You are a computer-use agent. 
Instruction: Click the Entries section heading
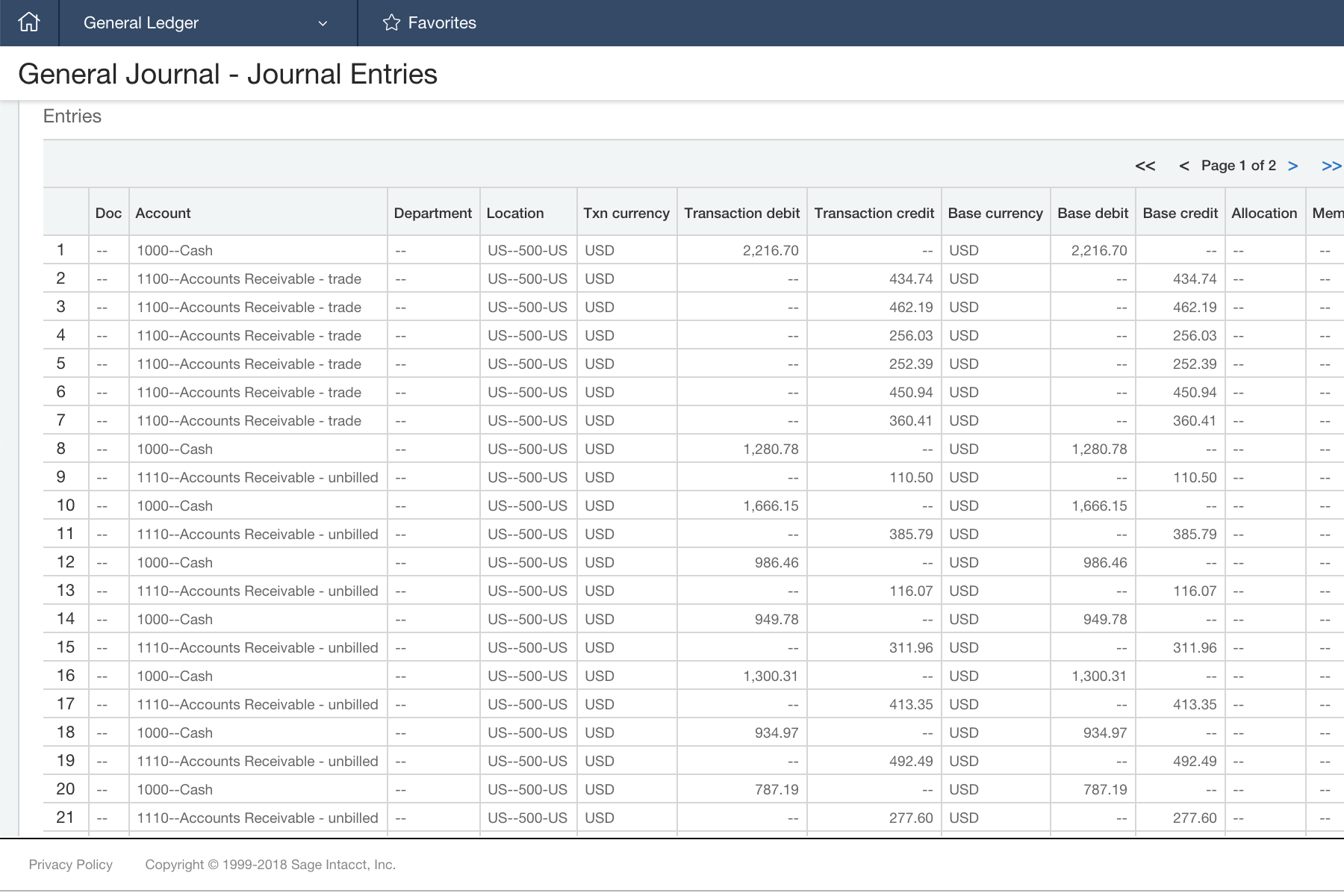pos(72,116)
